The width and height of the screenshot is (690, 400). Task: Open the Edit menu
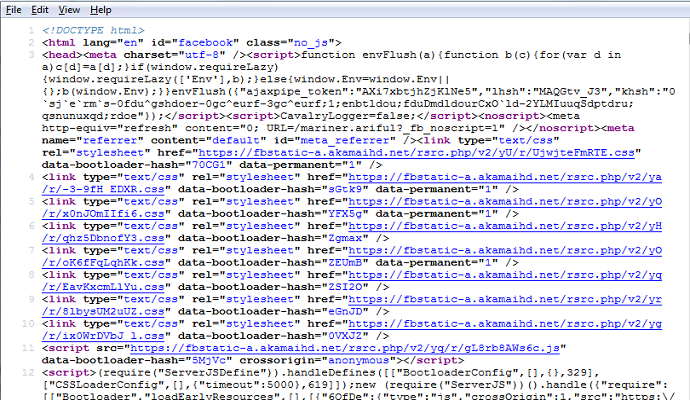40,9
